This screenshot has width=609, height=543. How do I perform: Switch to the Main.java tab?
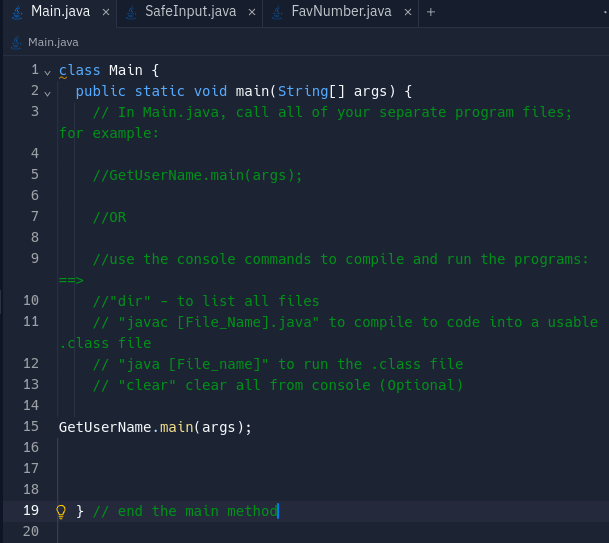pos(60,12)
